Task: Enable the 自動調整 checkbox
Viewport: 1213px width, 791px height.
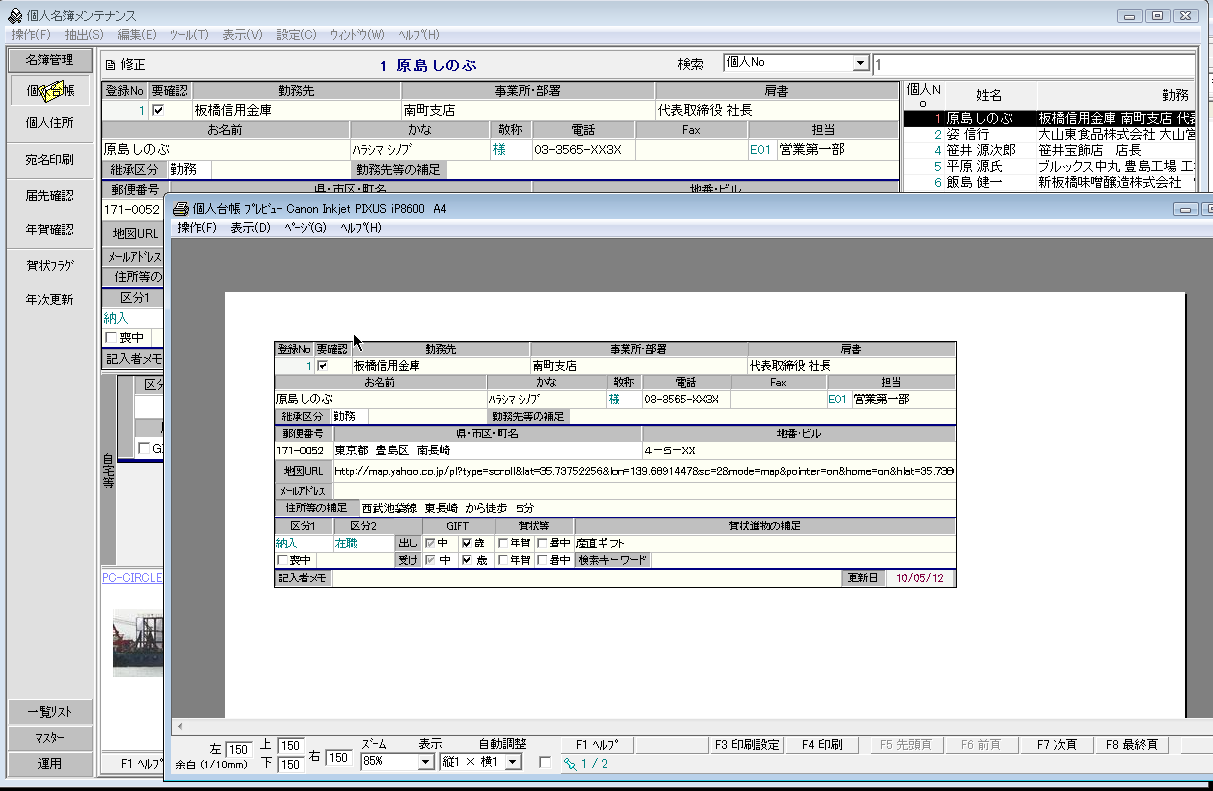Action: 545,763
